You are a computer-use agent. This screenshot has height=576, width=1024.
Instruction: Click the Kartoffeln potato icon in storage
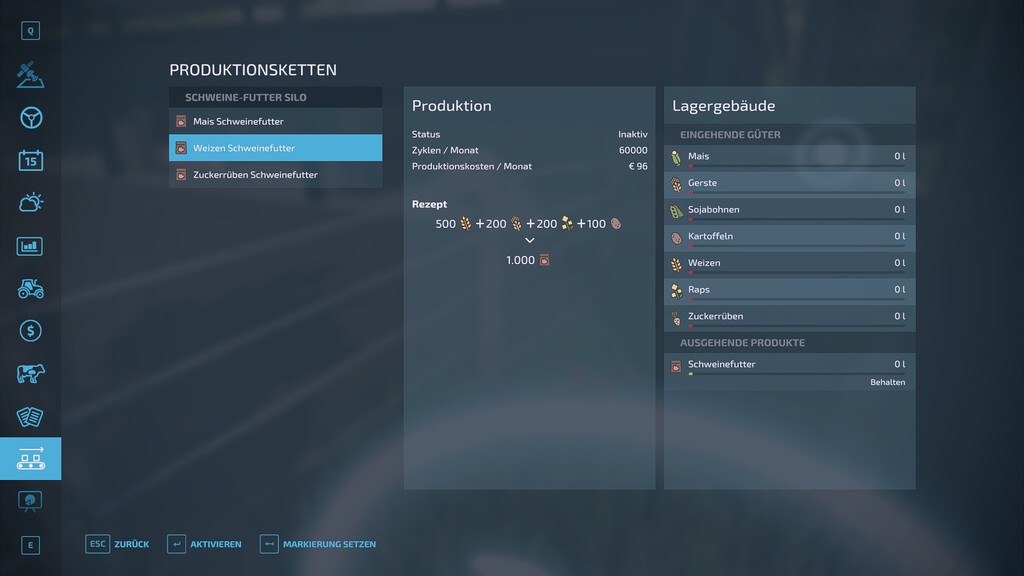click(676, 238)
